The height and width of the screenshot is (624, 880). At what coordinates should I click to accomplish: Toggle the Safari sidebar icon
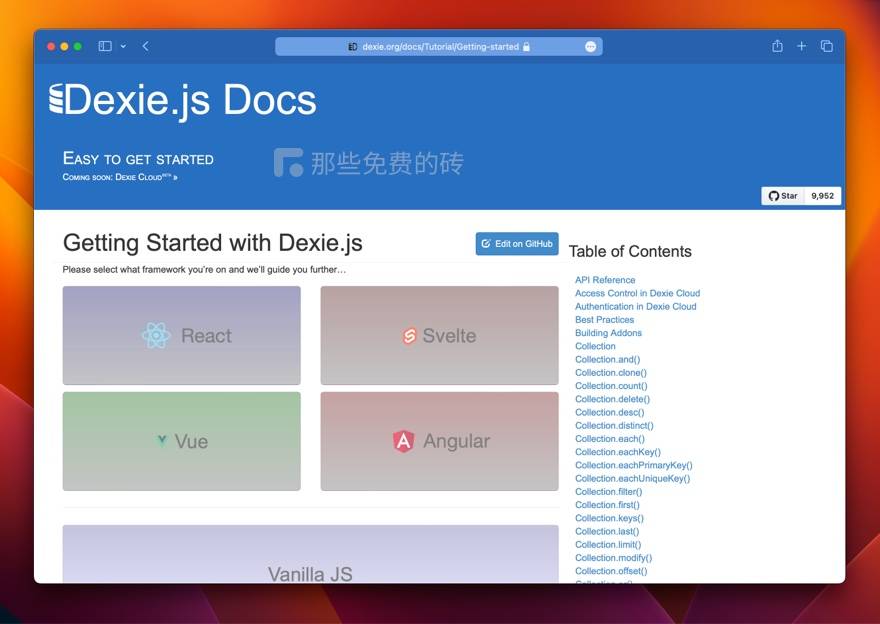coord(105,46)
